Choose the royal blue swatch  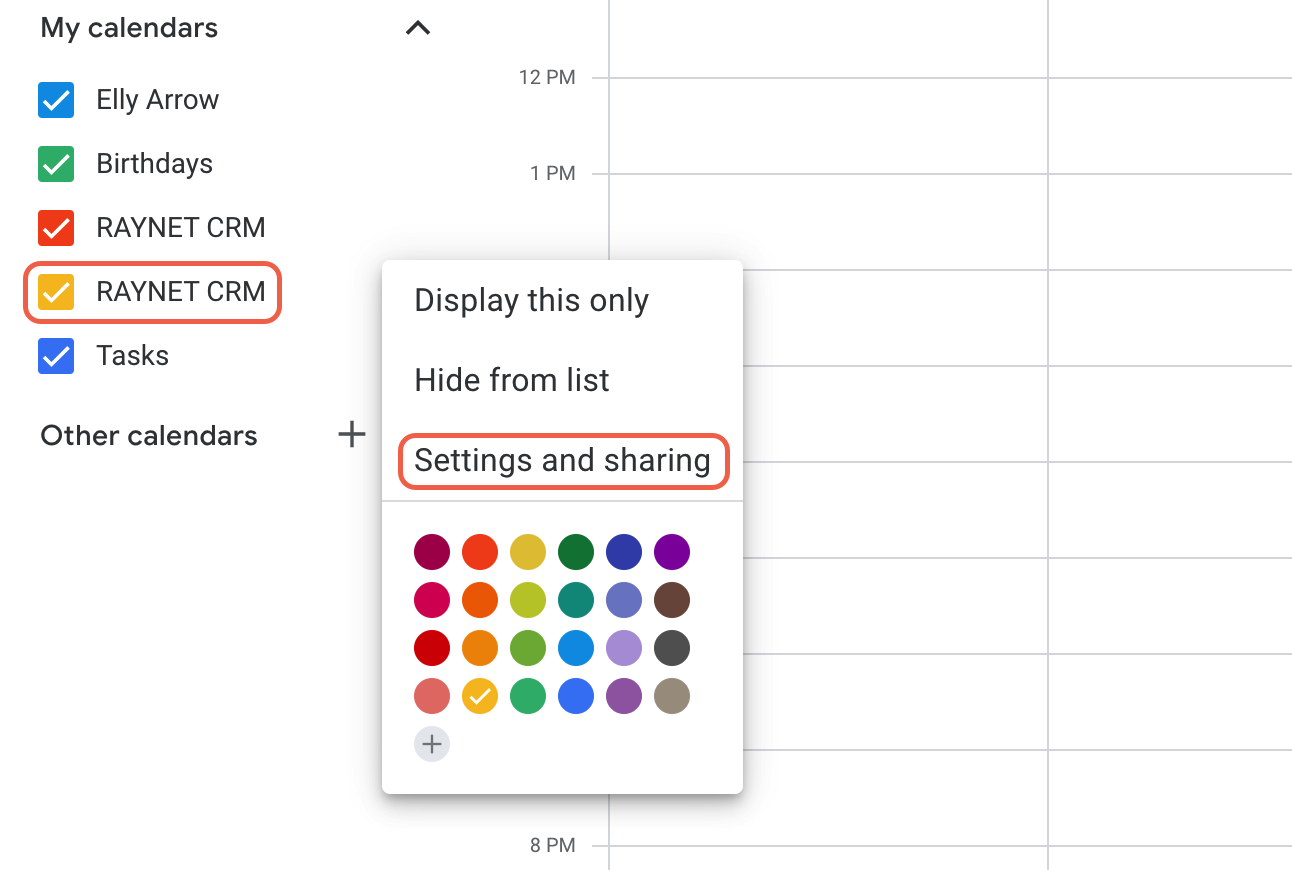point(576,696)
